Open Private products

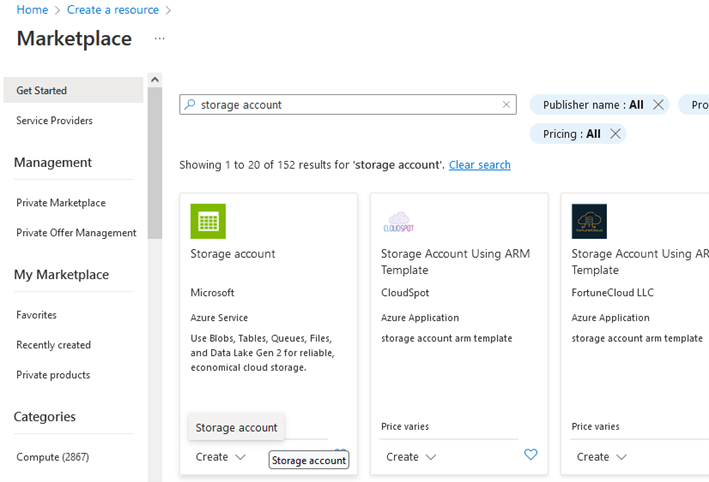click(x=53, y=374)
